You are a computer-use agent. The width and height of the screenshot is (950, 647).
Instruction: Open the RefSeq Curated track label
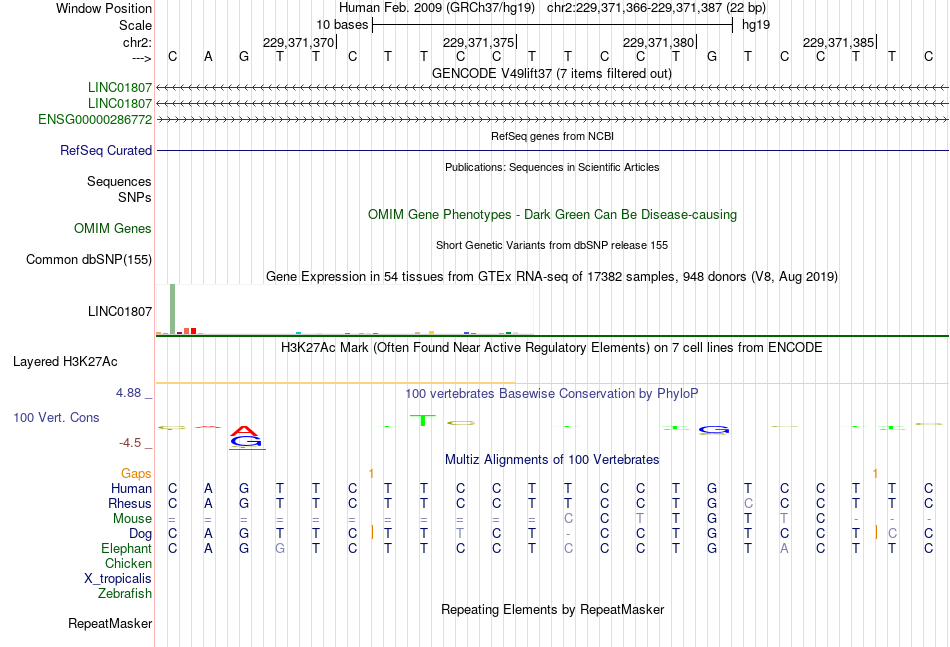pos(106,150)
